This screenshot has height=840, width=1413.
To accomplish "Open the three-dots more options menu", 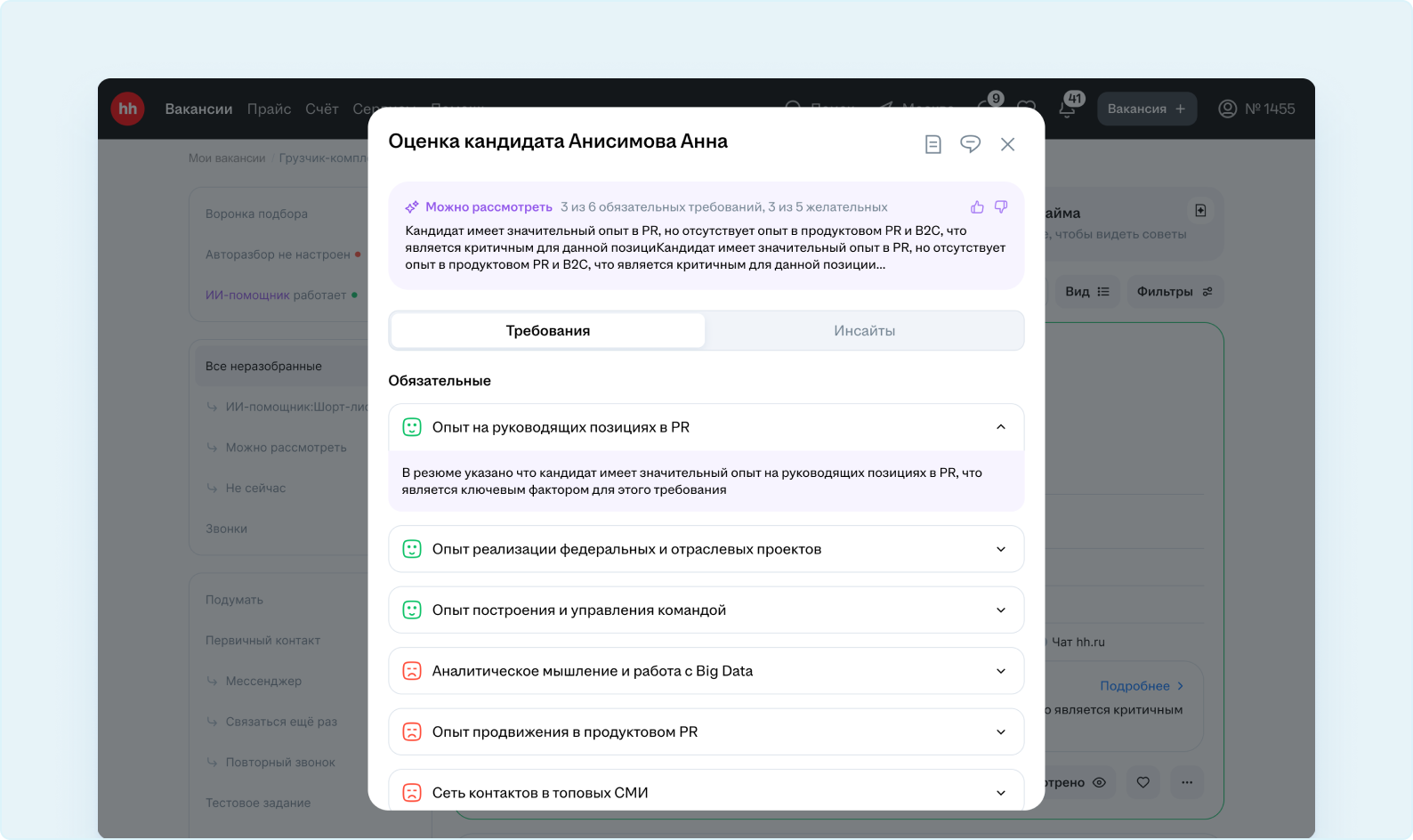I will pyautogui.click(x=1187, y=782).
